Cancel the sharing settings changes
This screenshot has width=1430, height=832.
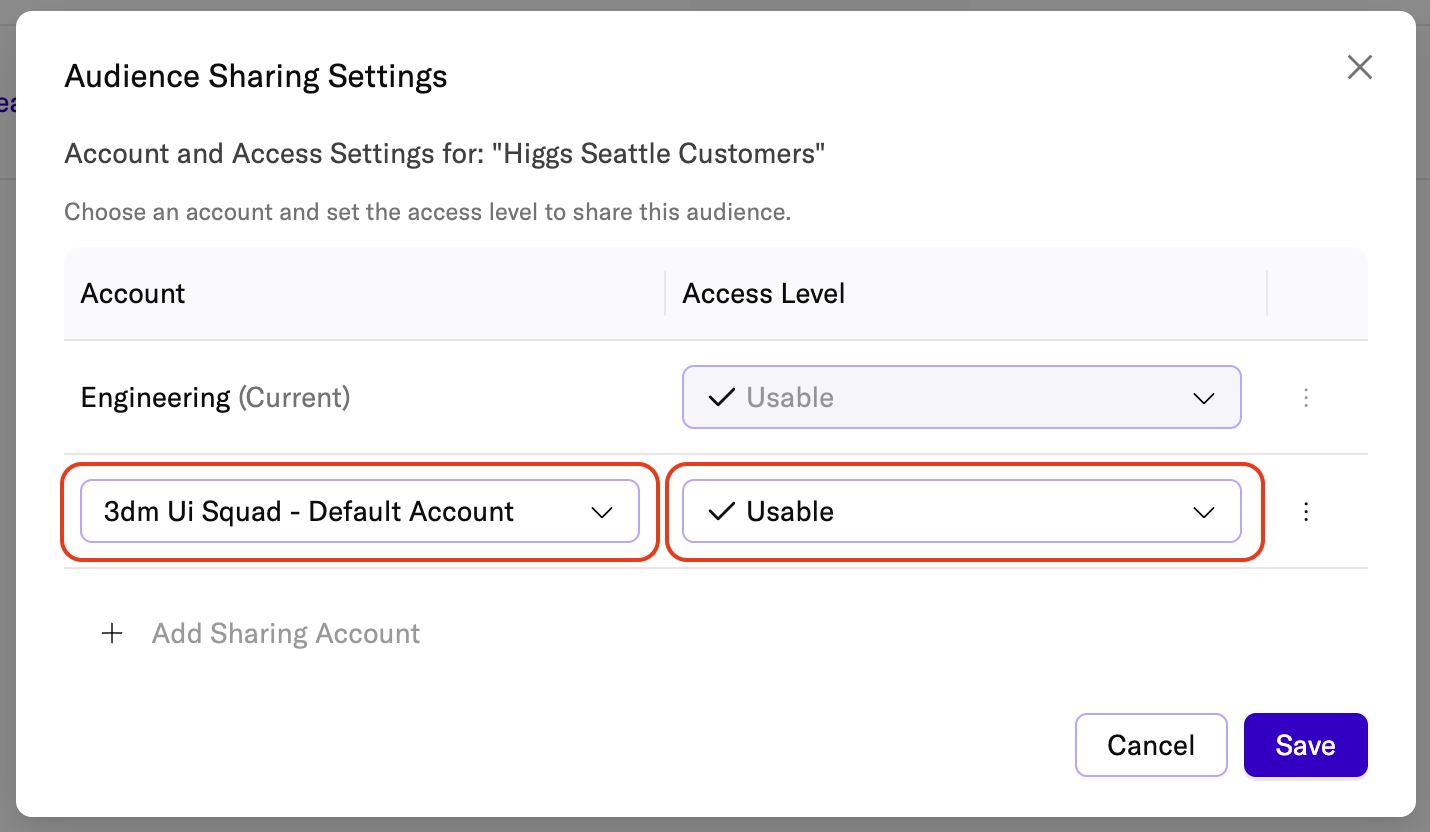click(x=1150, y=745)
